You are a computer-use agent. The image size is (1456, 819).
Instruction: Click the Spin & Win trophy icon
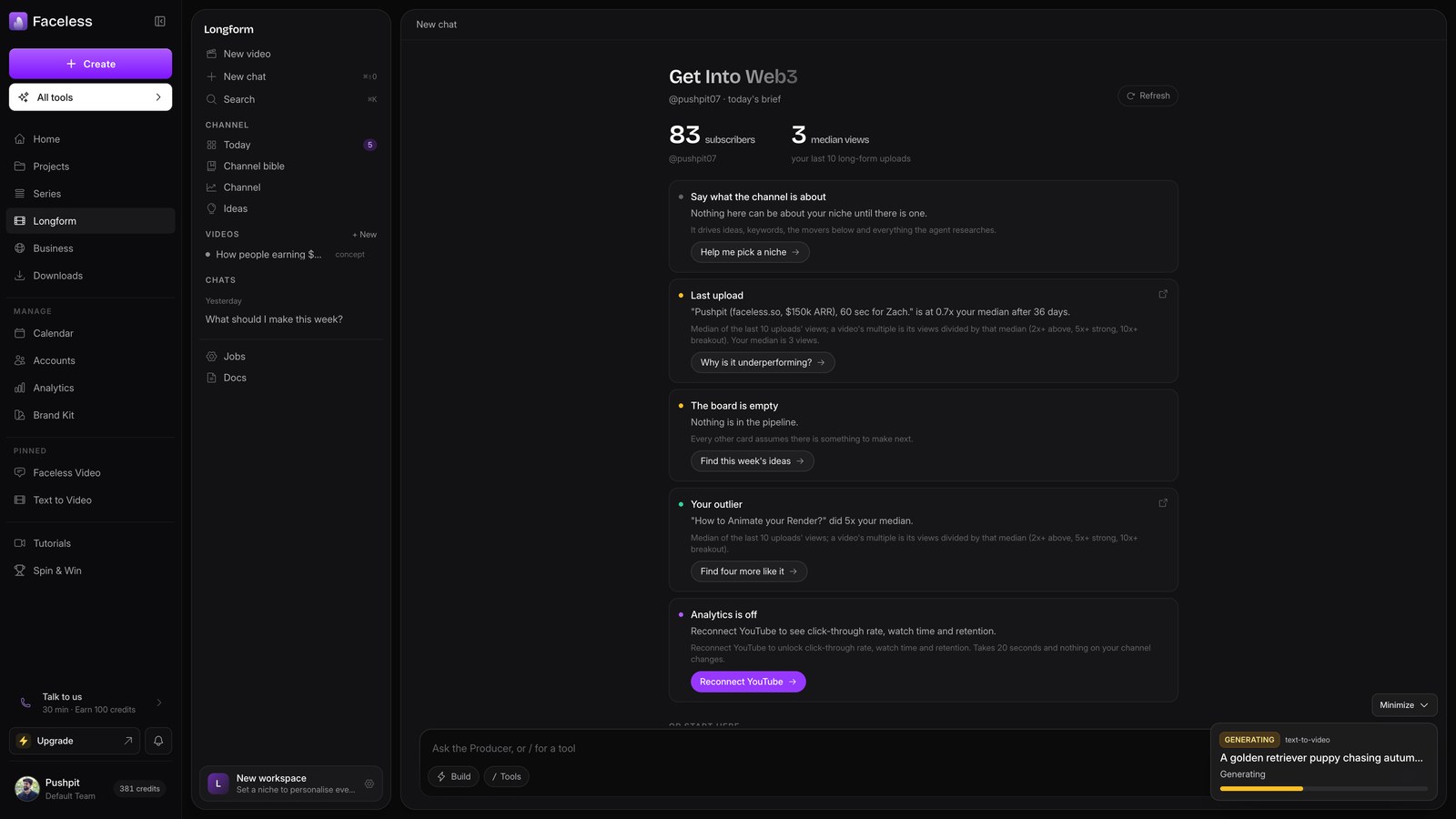tap(20, 571)
